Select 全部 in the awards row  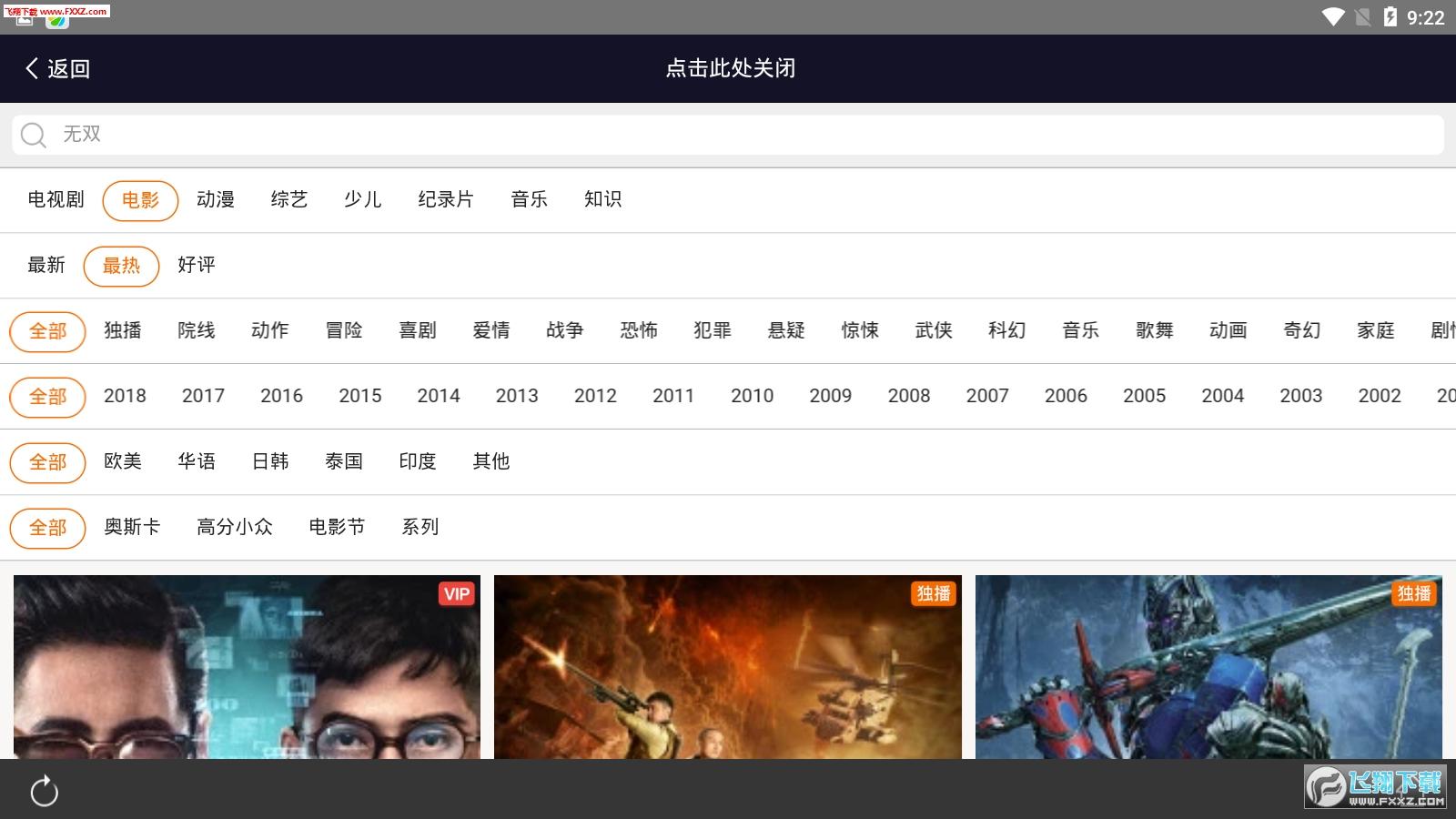coord(47,528)
